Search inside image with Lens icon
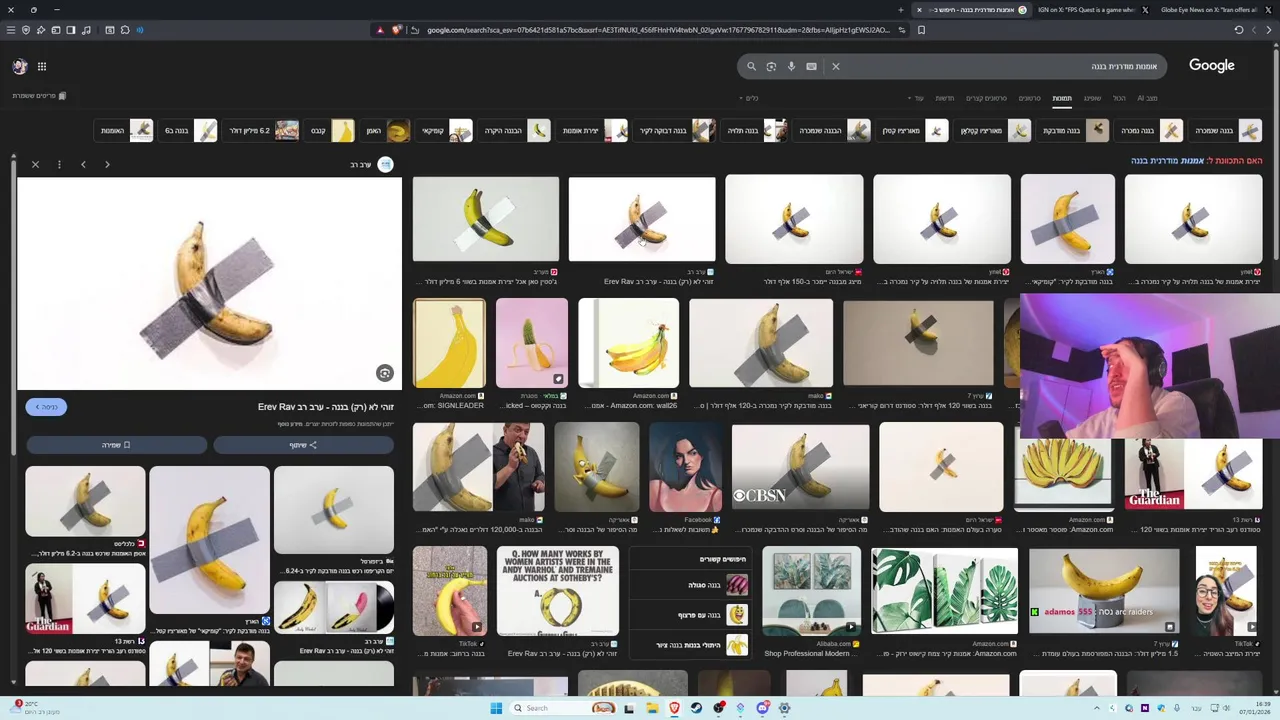 click(384, 373)
